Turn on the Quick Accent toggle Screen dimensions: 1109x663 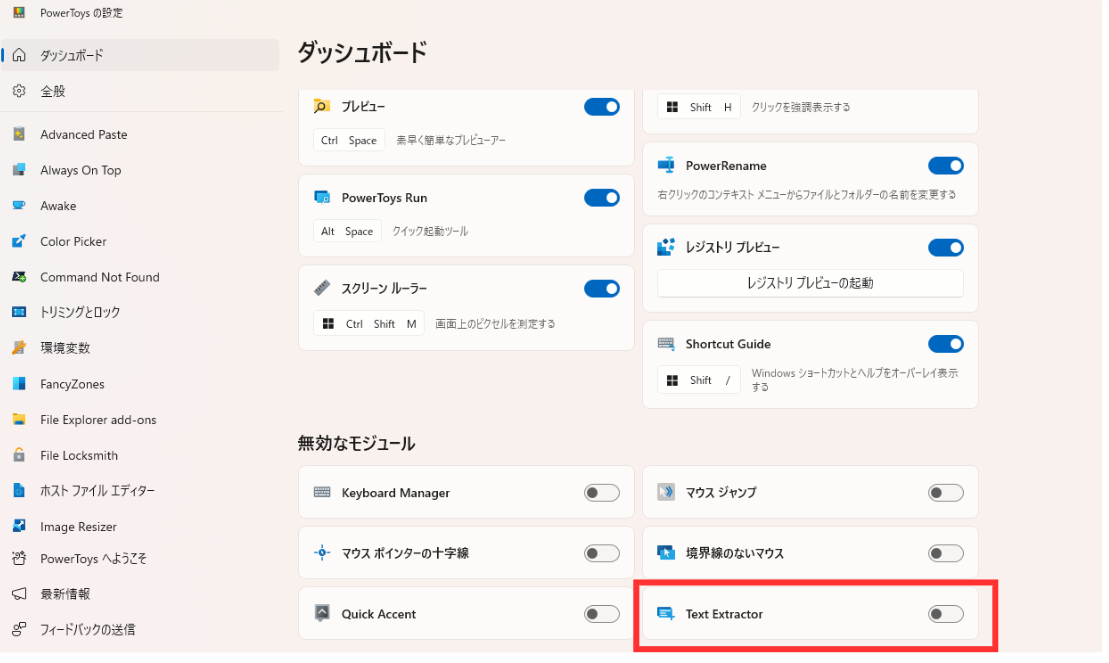[602, 613]
